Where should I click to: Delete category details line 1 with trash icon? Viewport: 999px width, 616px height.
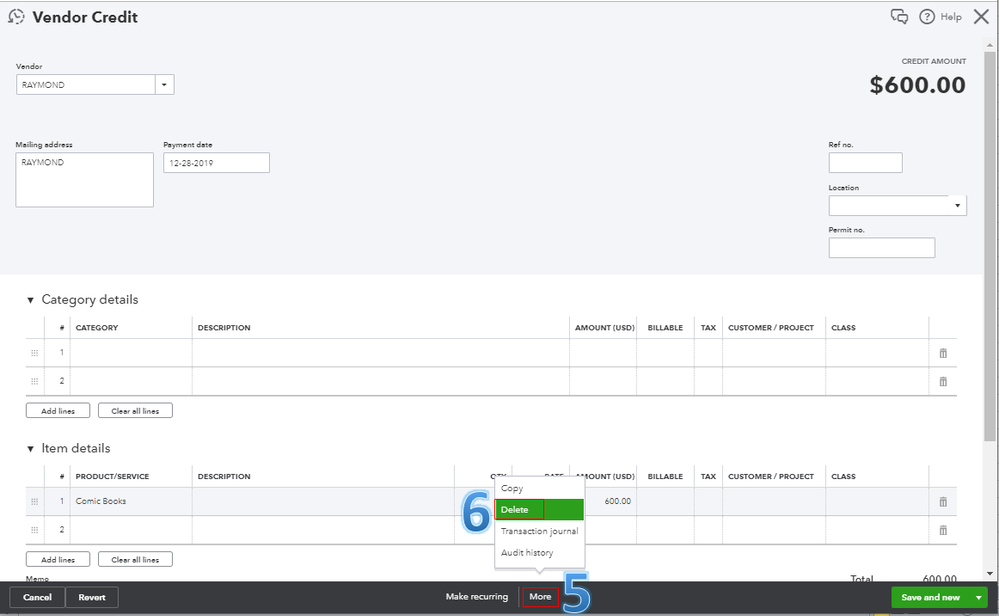click(x=943, y=353)
